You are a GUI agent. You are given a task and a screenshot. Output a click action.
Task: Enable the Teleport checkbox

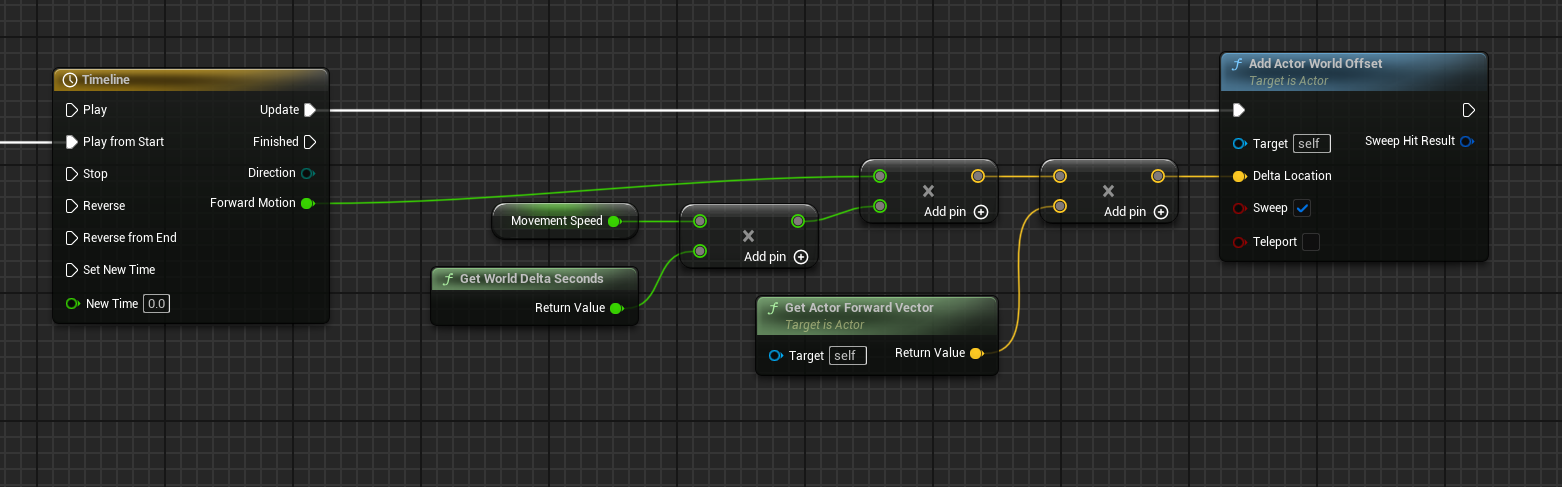pyautogui.click(x=1311, y=242)
